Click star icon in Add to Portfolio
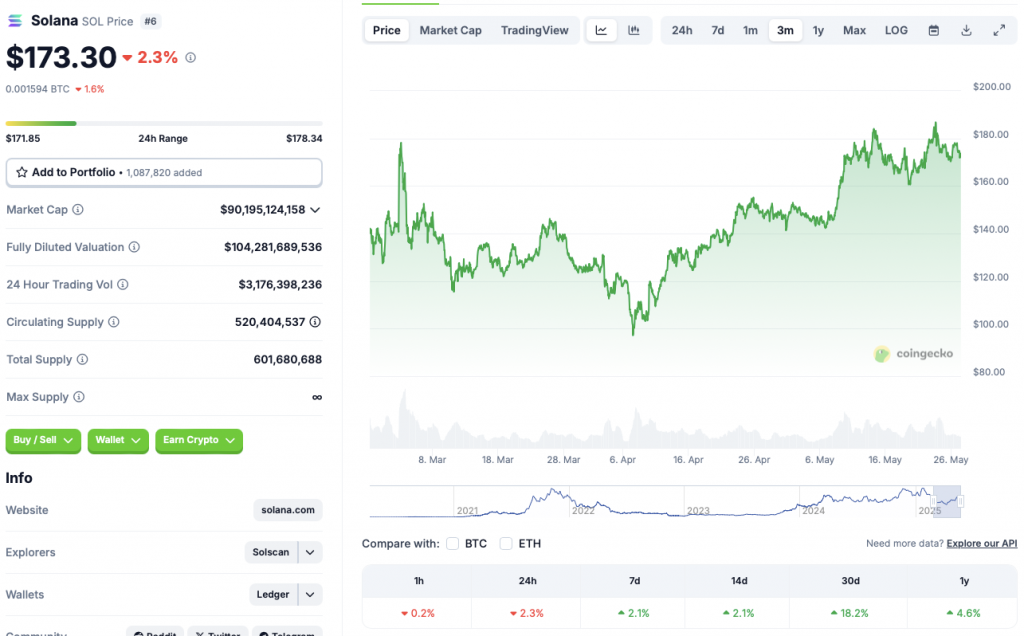 22,172
